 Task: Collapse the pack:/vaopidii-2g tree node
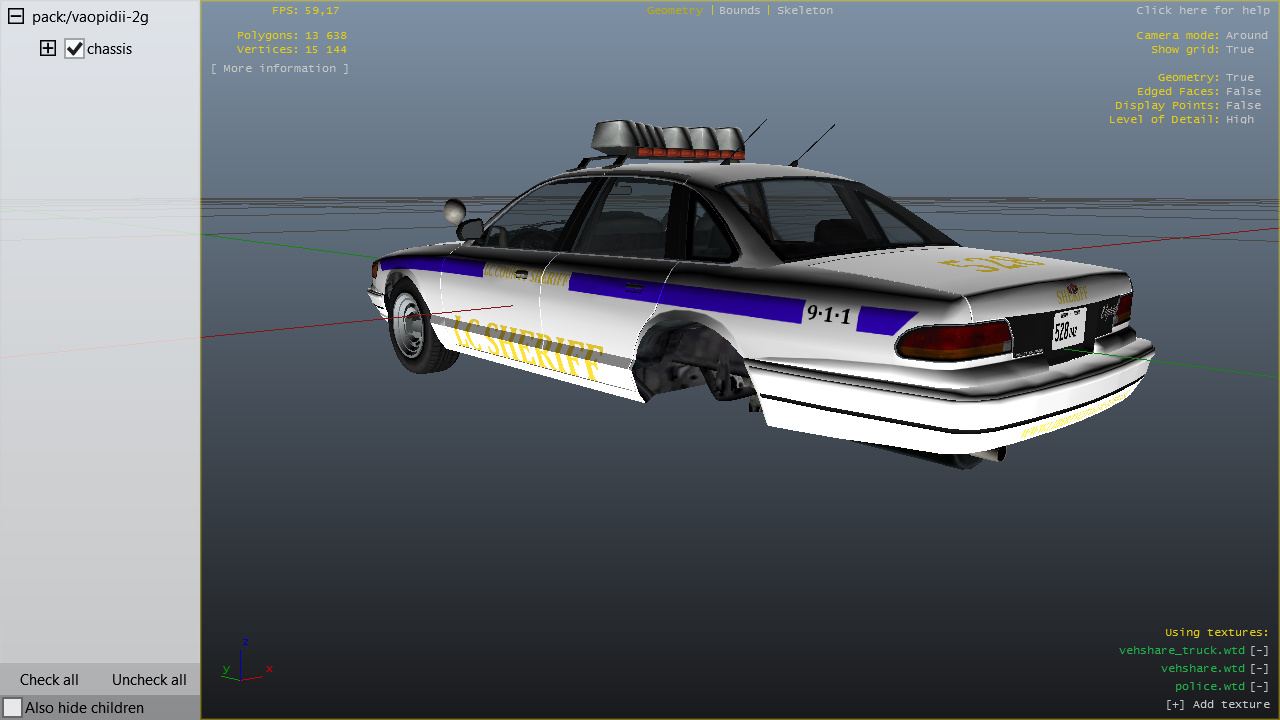(x=16, y=17)
